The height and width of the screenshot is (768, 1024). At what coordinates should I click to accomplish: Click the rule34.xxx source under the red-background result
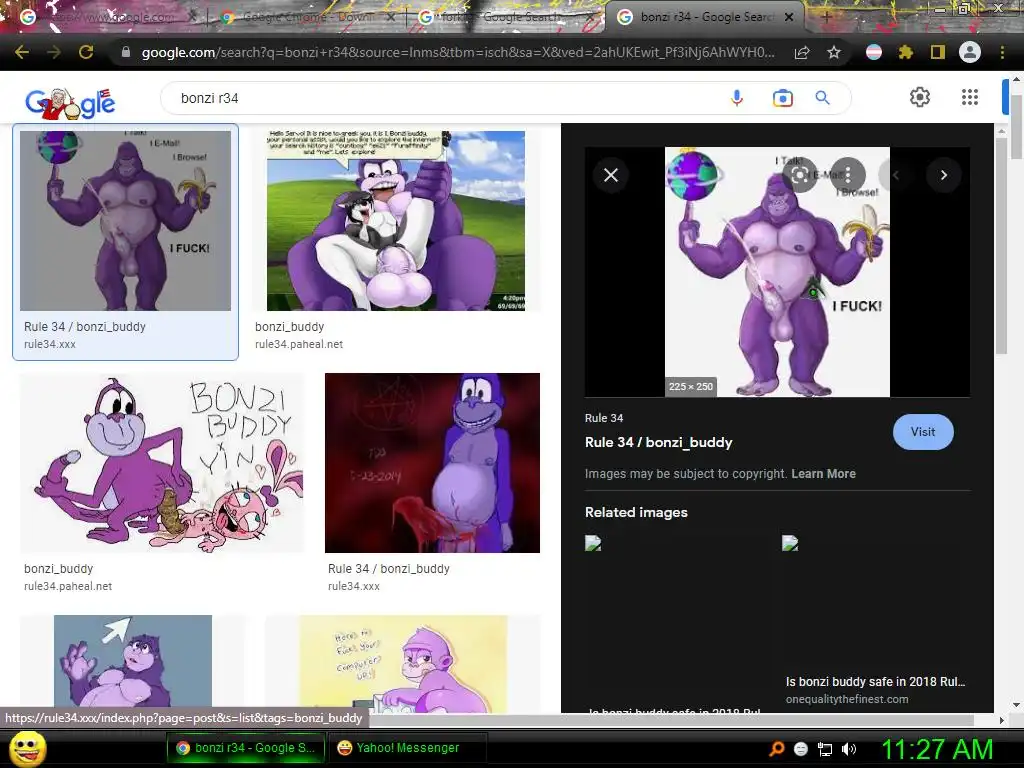point(353,586)
